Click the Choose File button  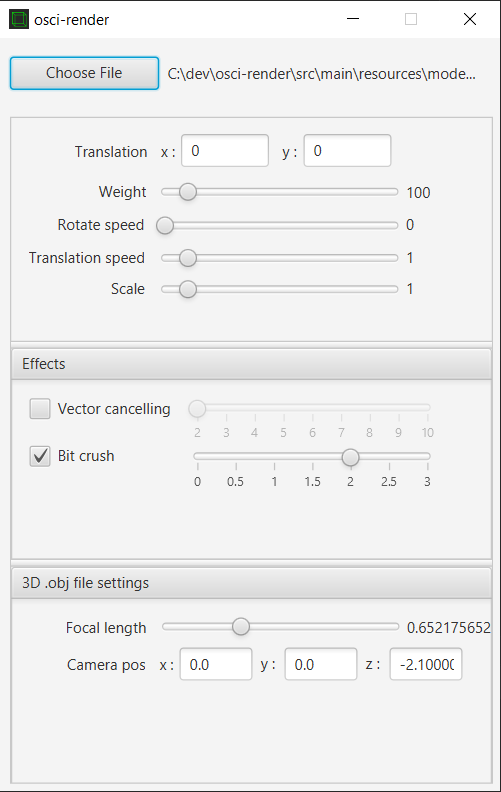point(84,73)
